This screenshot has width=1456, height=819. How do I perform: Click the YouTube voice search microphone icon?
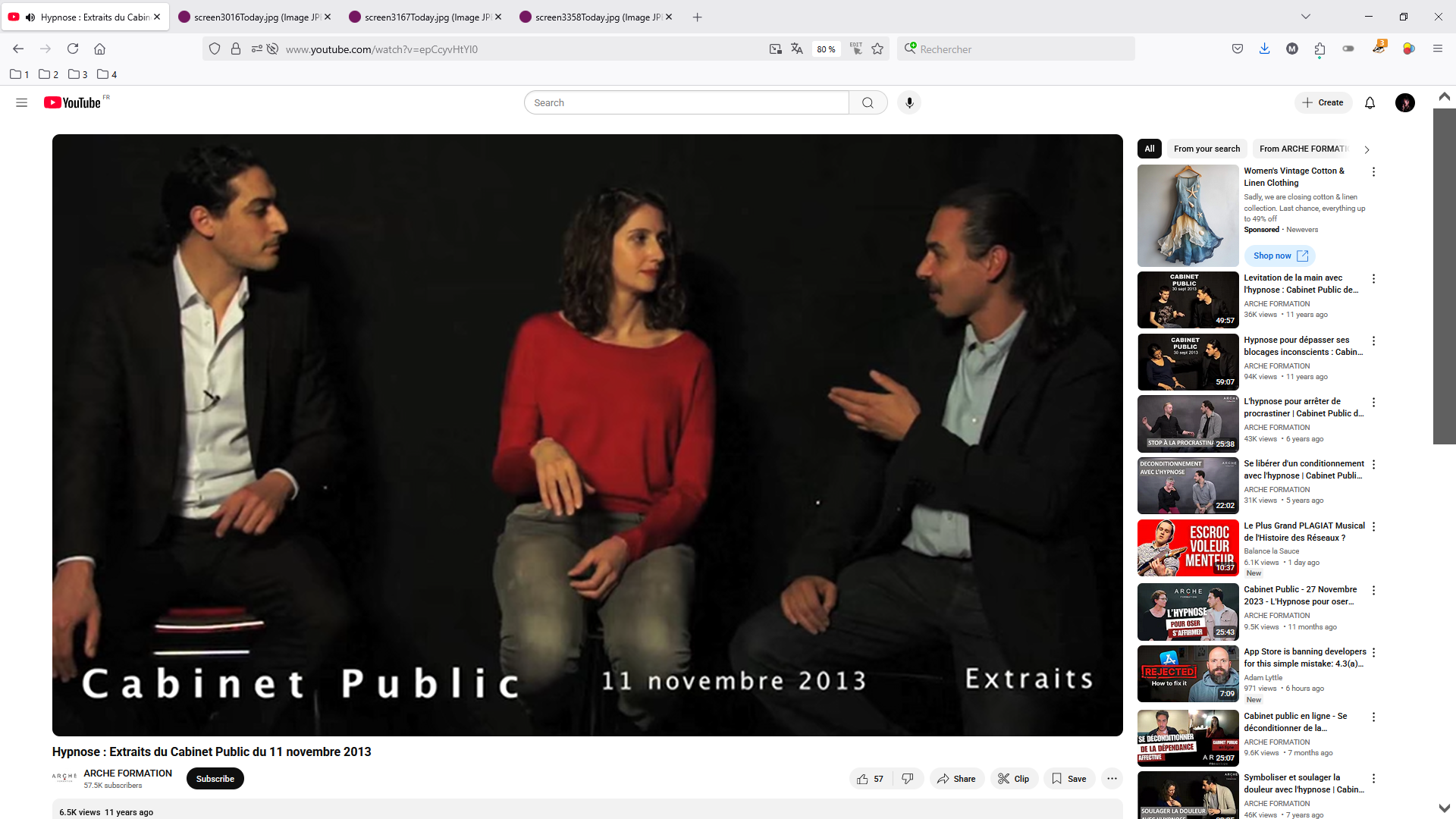click(909, 102)
